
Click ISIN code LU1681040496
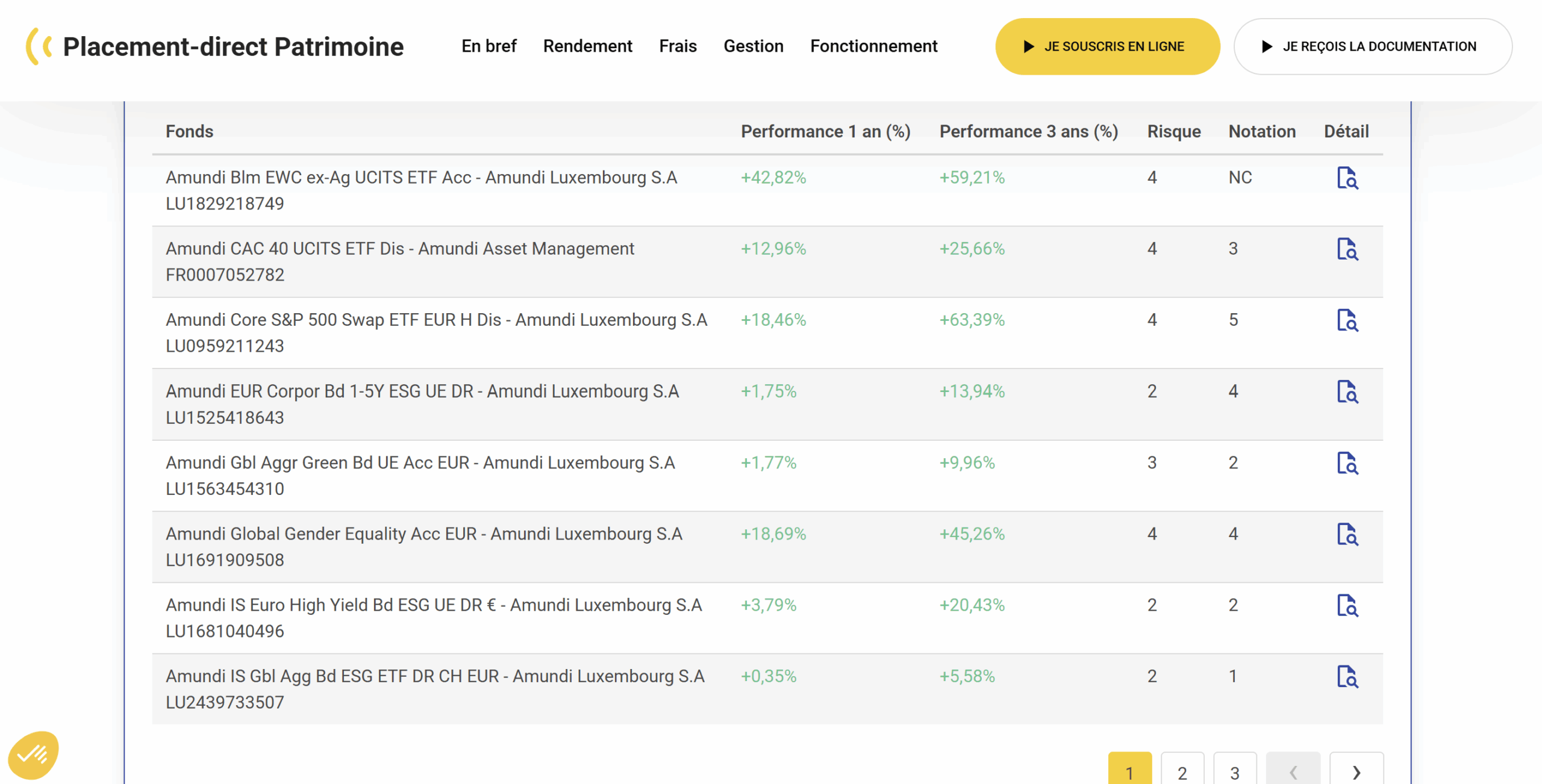(225, 630)
